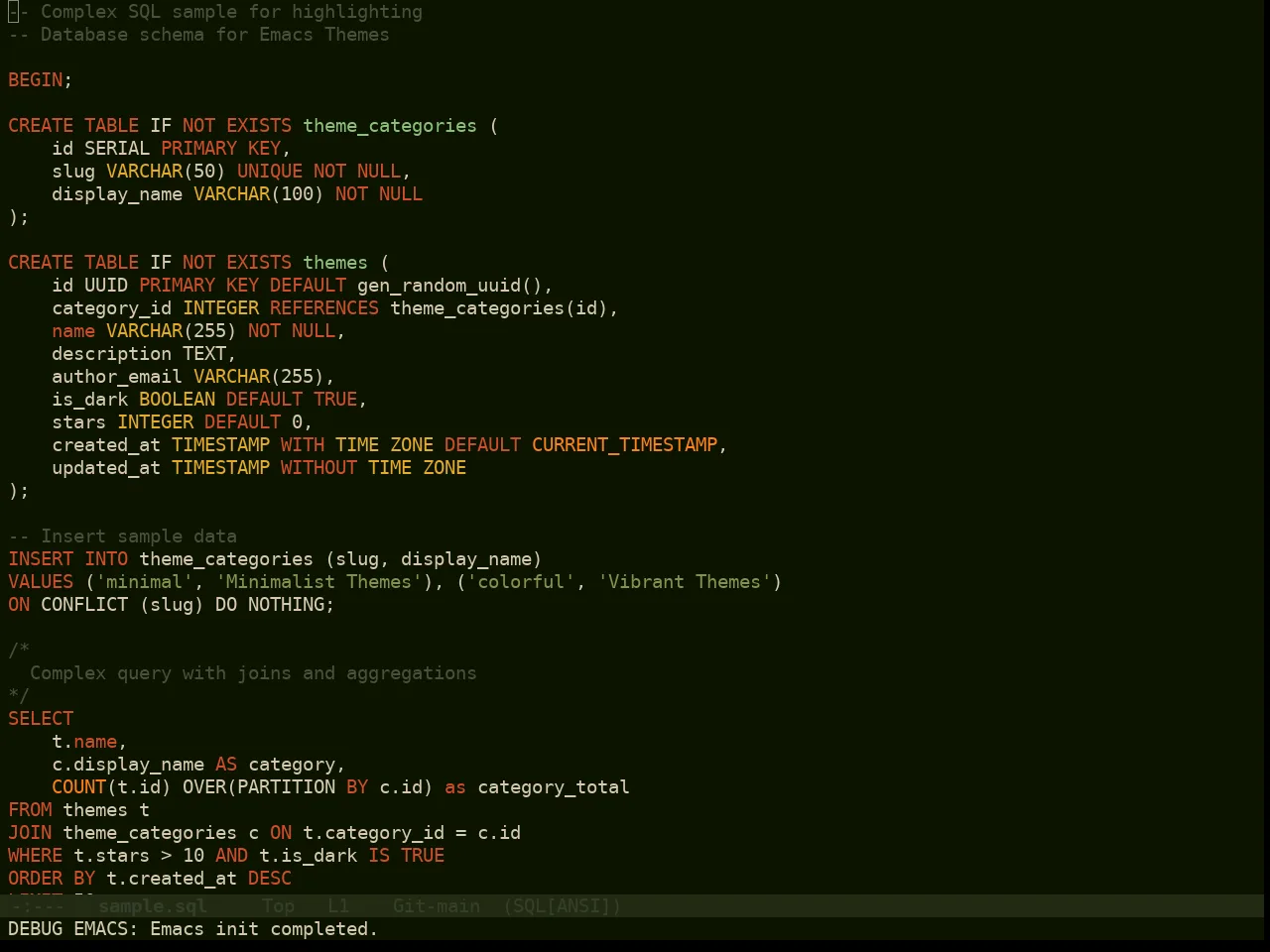This screenshot has width=1270, height=952.
Task: Click 't.stars > 10' condition
Action: (139, 856)
